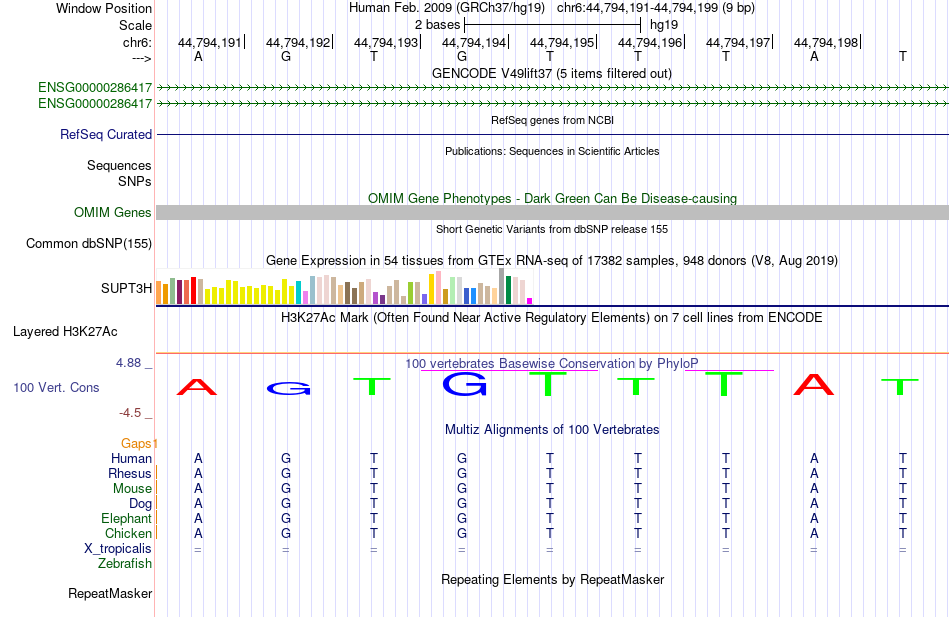
Task: Click the -4.5 PhyloP lower scale value
Action: pos(130,413)
